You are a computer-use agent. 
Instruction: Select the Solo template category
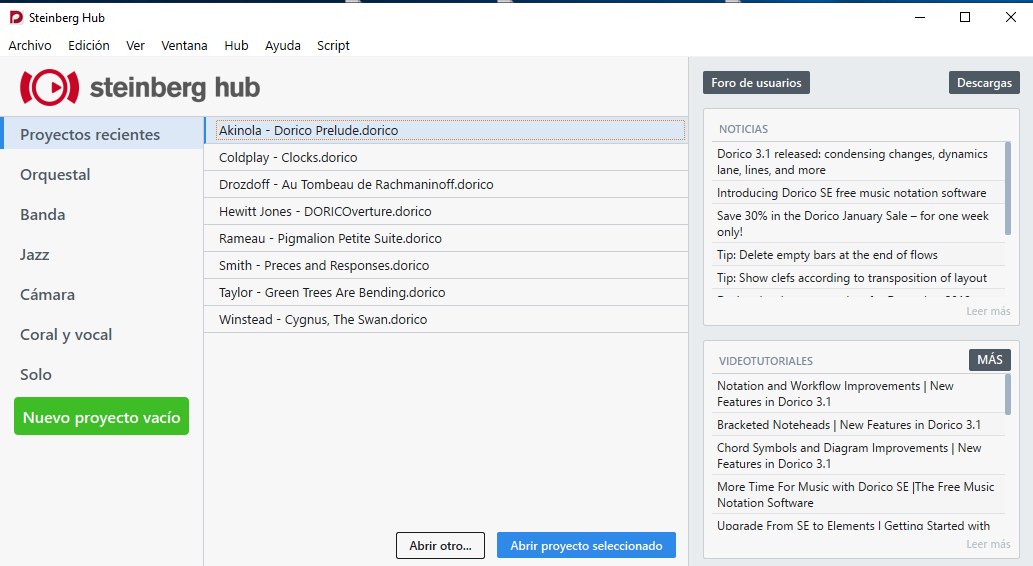pyautogui.click(x=102, y=374)
